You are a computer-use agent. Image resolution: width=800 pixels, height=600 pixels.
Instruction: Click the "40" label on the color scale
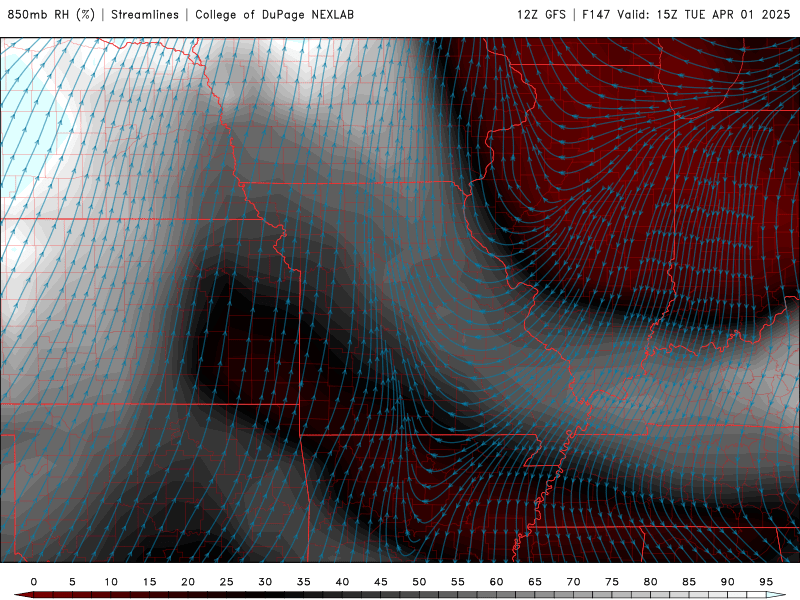point(342,582)
